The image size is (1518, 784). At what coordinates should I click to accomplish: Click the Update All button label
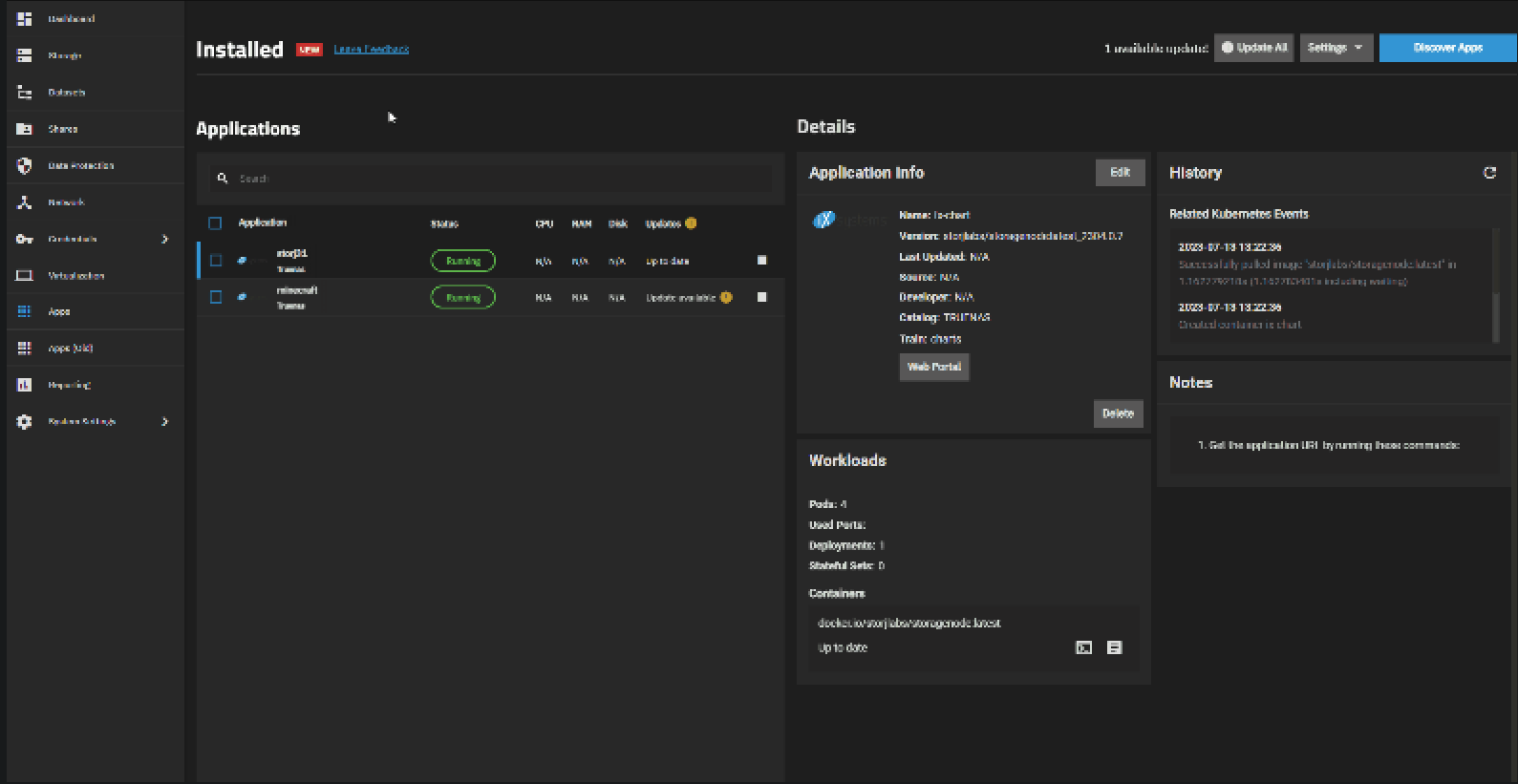click(x=1262, y=48)
